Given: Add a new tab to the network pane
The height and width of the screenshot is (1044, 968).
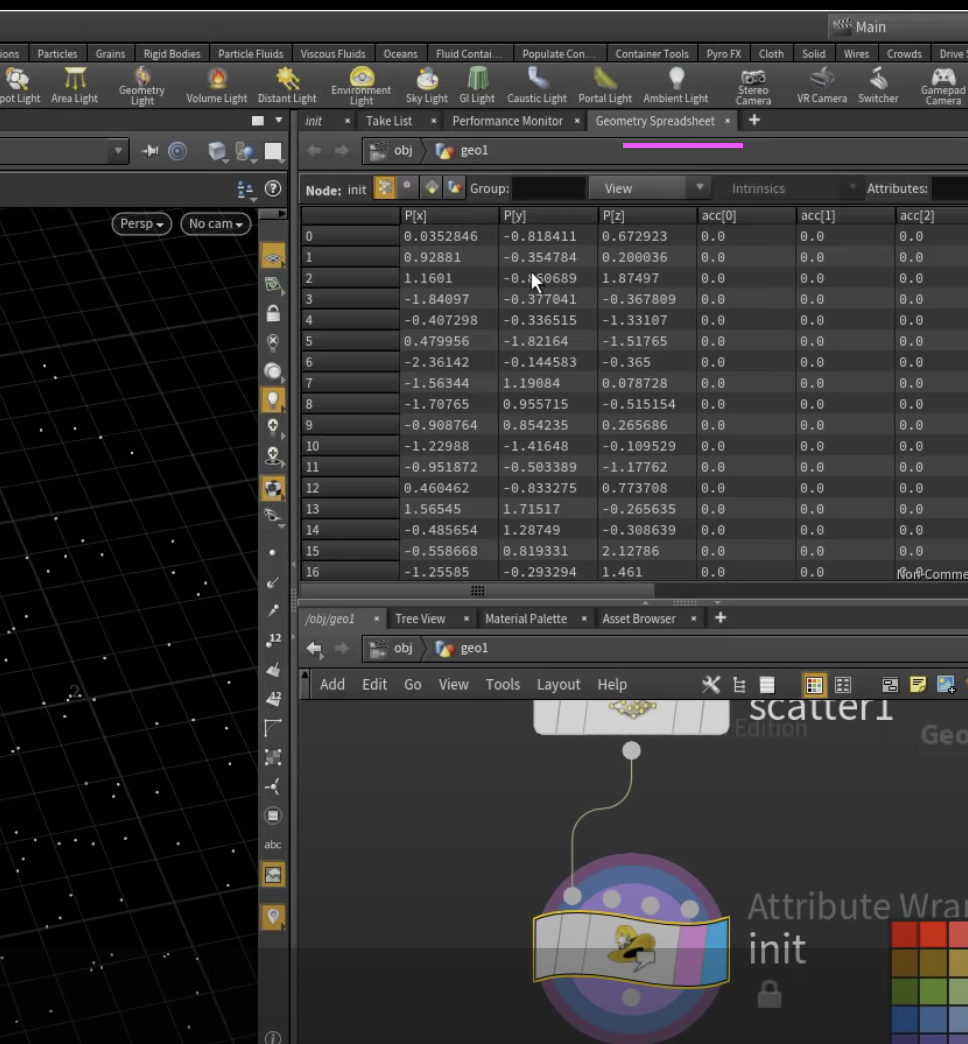Looking at the screenshot, I should (720, 618).
